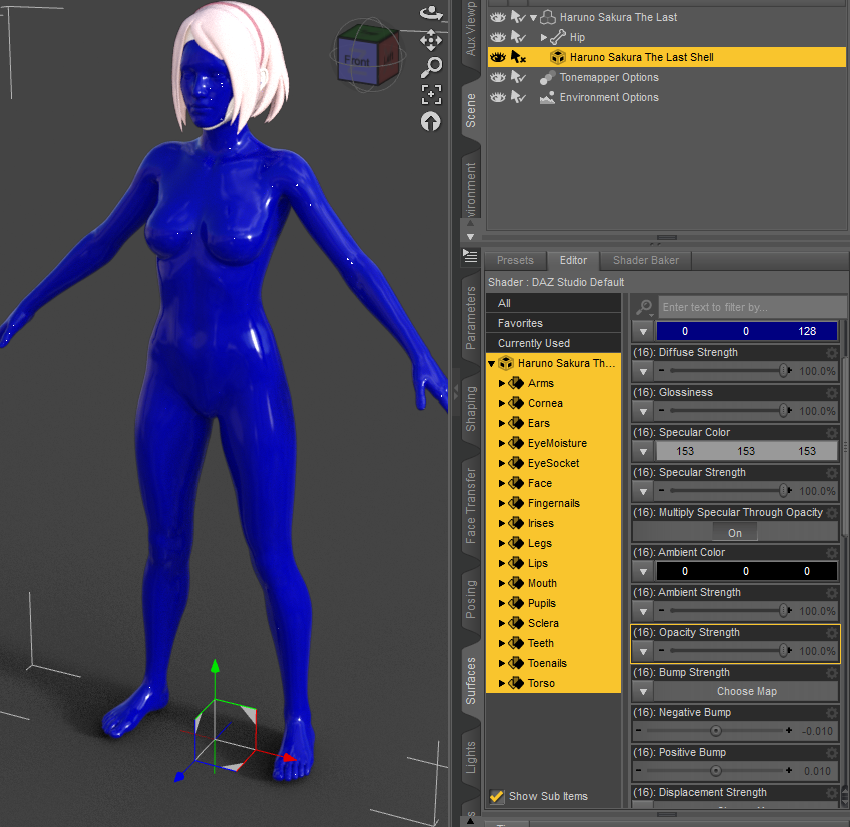Click the Currently Used filter
Screen dimensions: 850x827
(x=534, y=343)
